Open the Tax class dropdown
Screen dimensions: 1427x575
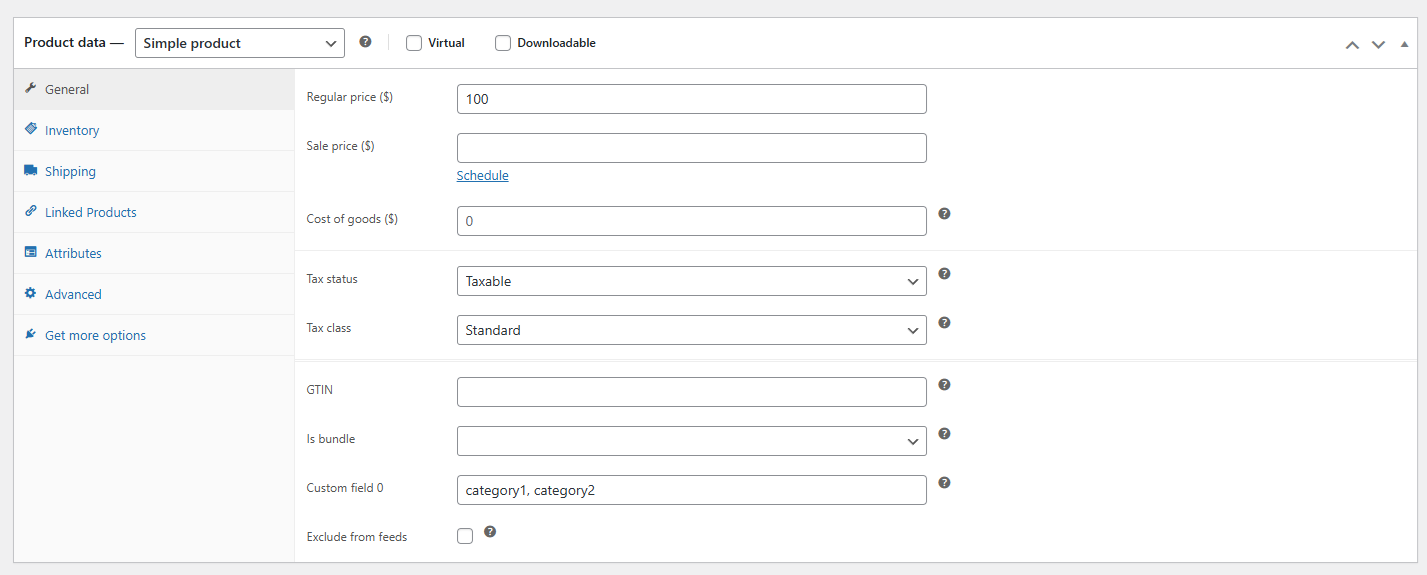click(x=691, y=330)
